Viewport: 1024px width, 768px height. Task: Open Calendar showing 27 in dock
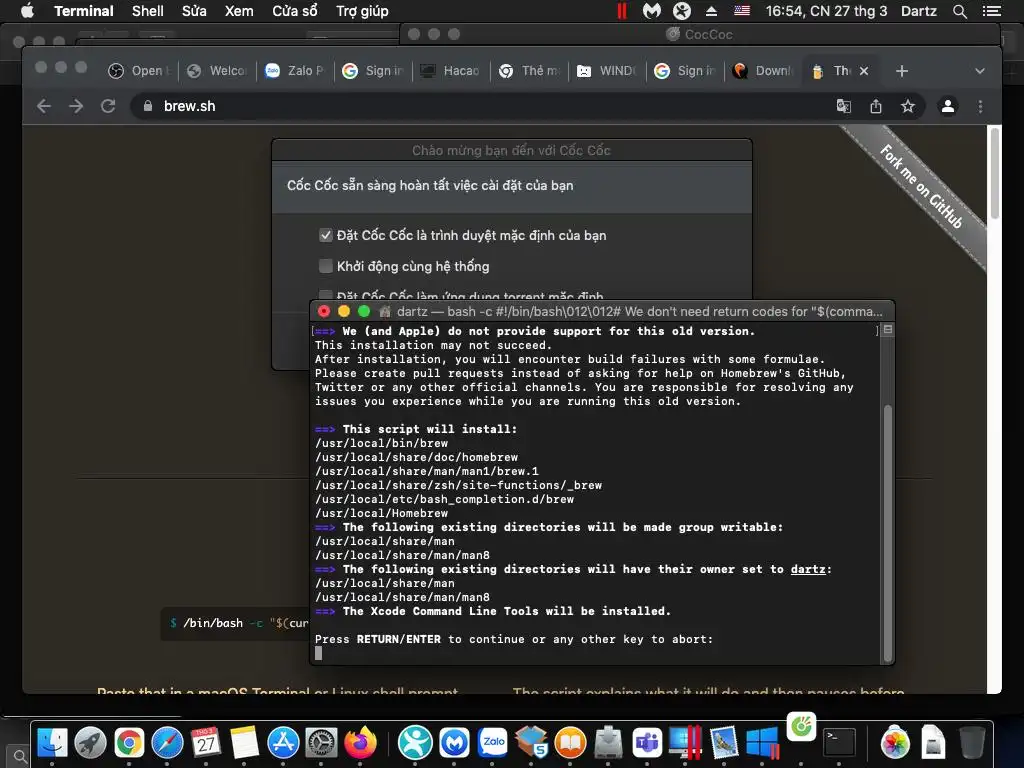point(206,743)
